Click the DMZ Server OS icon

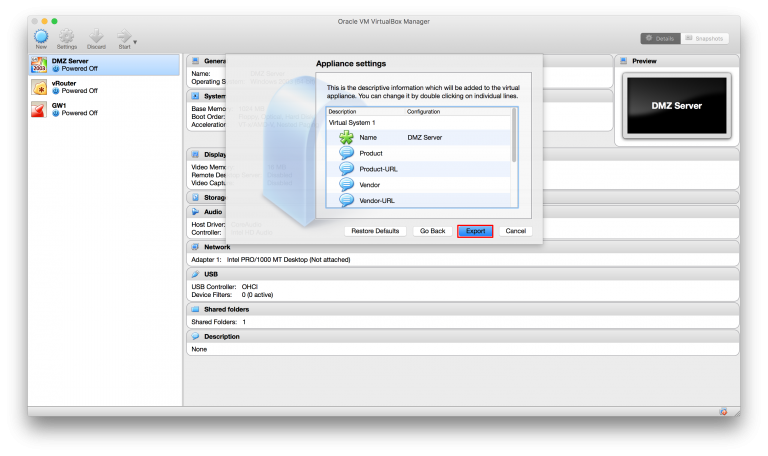(x=39, y=65)
